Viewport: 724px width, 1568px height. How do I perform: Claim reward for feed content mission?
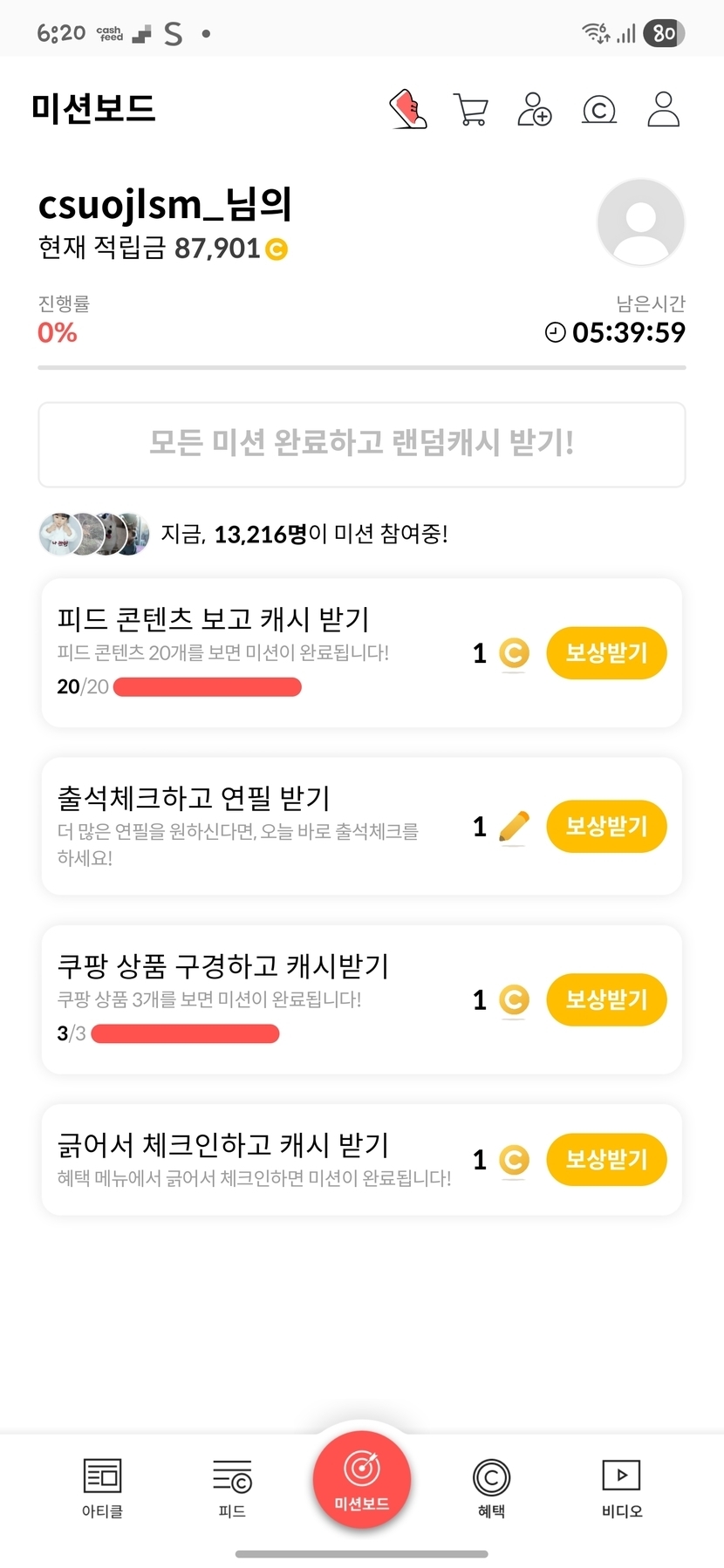pyautogui.click(x=606, y=653)
